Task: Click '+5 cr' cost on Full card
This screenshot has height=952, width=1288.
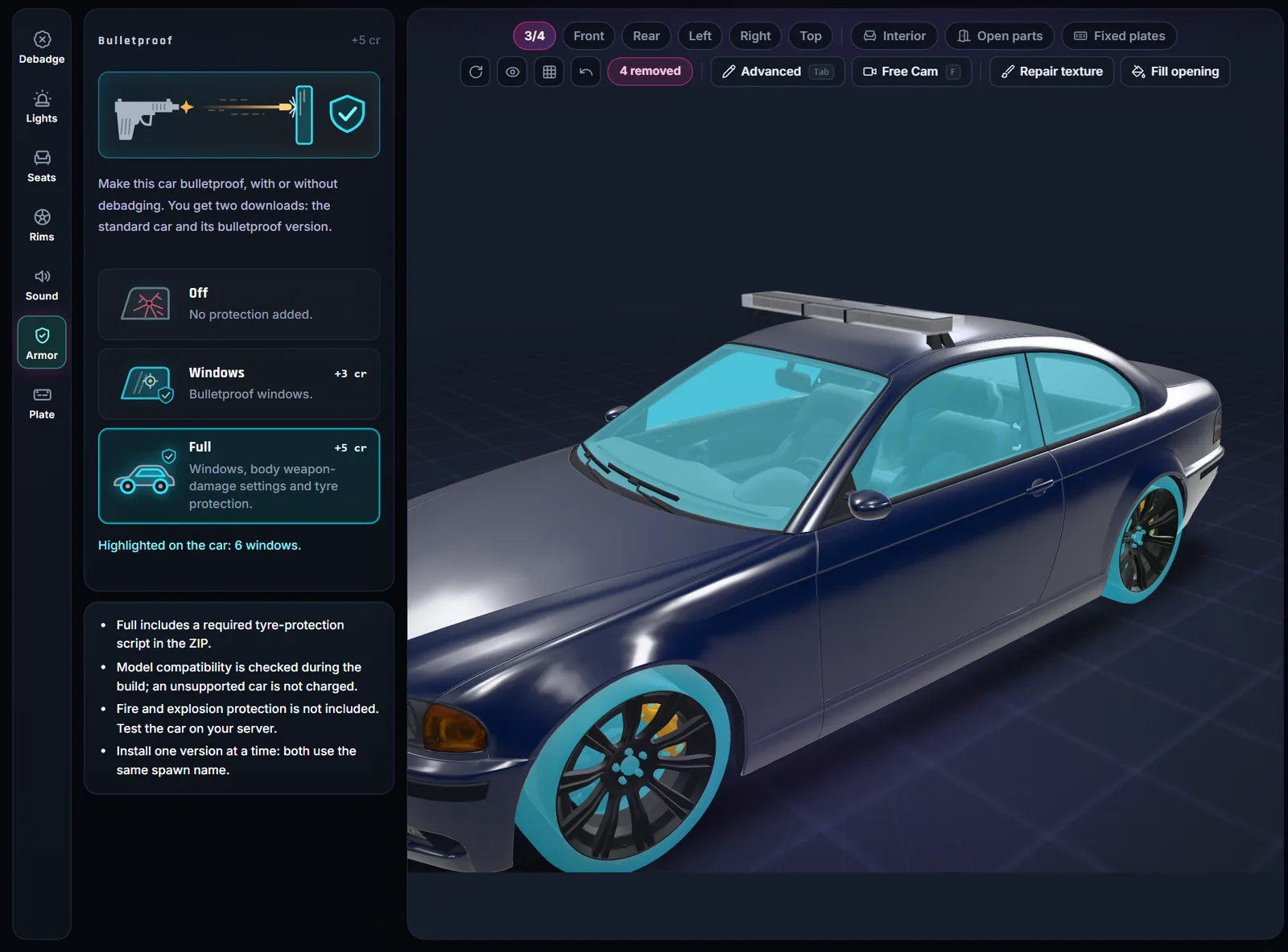Action: [x=350, y=447]
